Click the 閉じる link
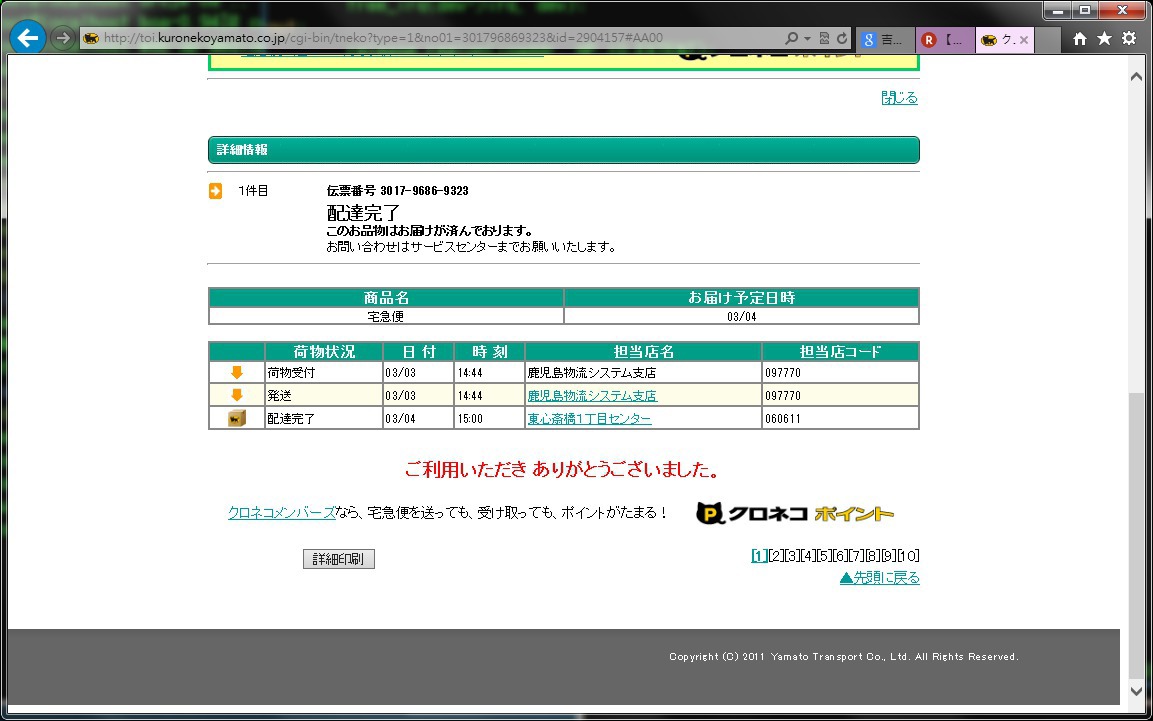The height and width of the screenshot is (721, 1153). pos(899,98)
